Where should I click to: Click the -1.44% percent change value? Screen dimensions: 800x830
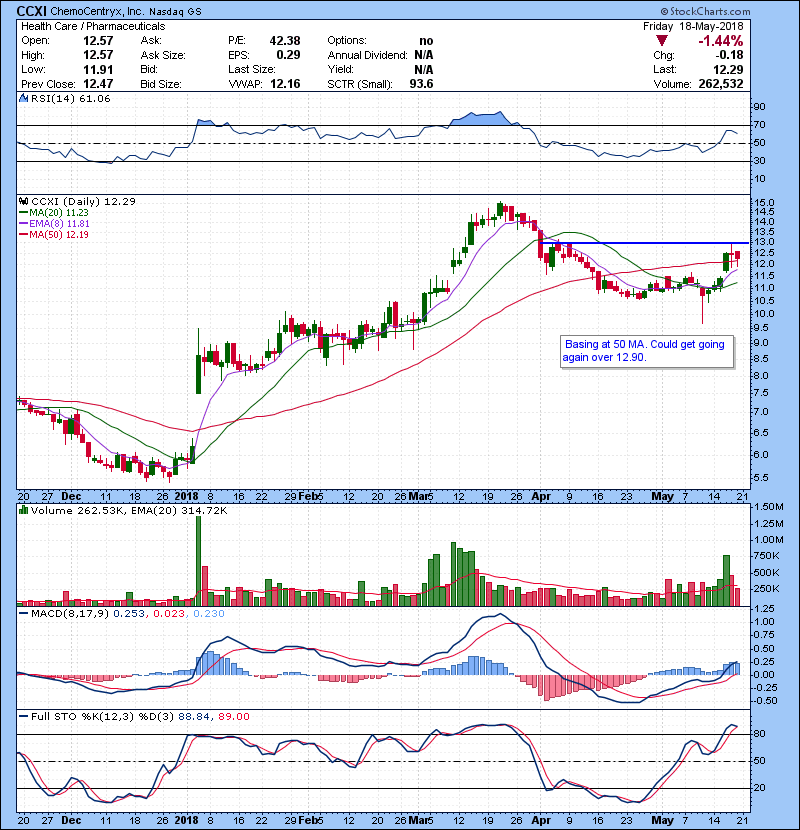point(721,41)
